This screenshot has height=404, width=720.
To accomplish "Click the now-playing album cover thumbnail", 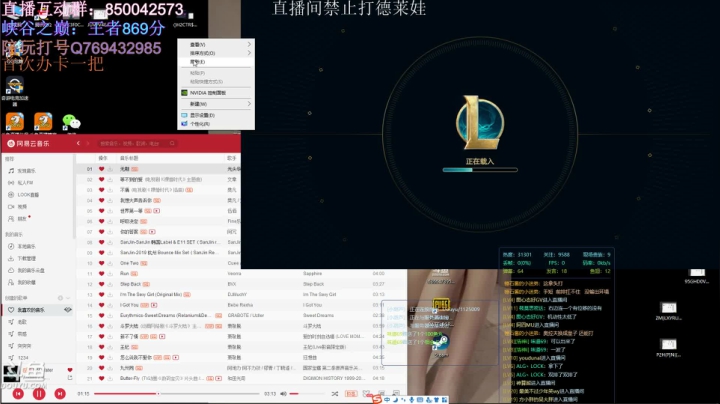I will click(11, 373).
